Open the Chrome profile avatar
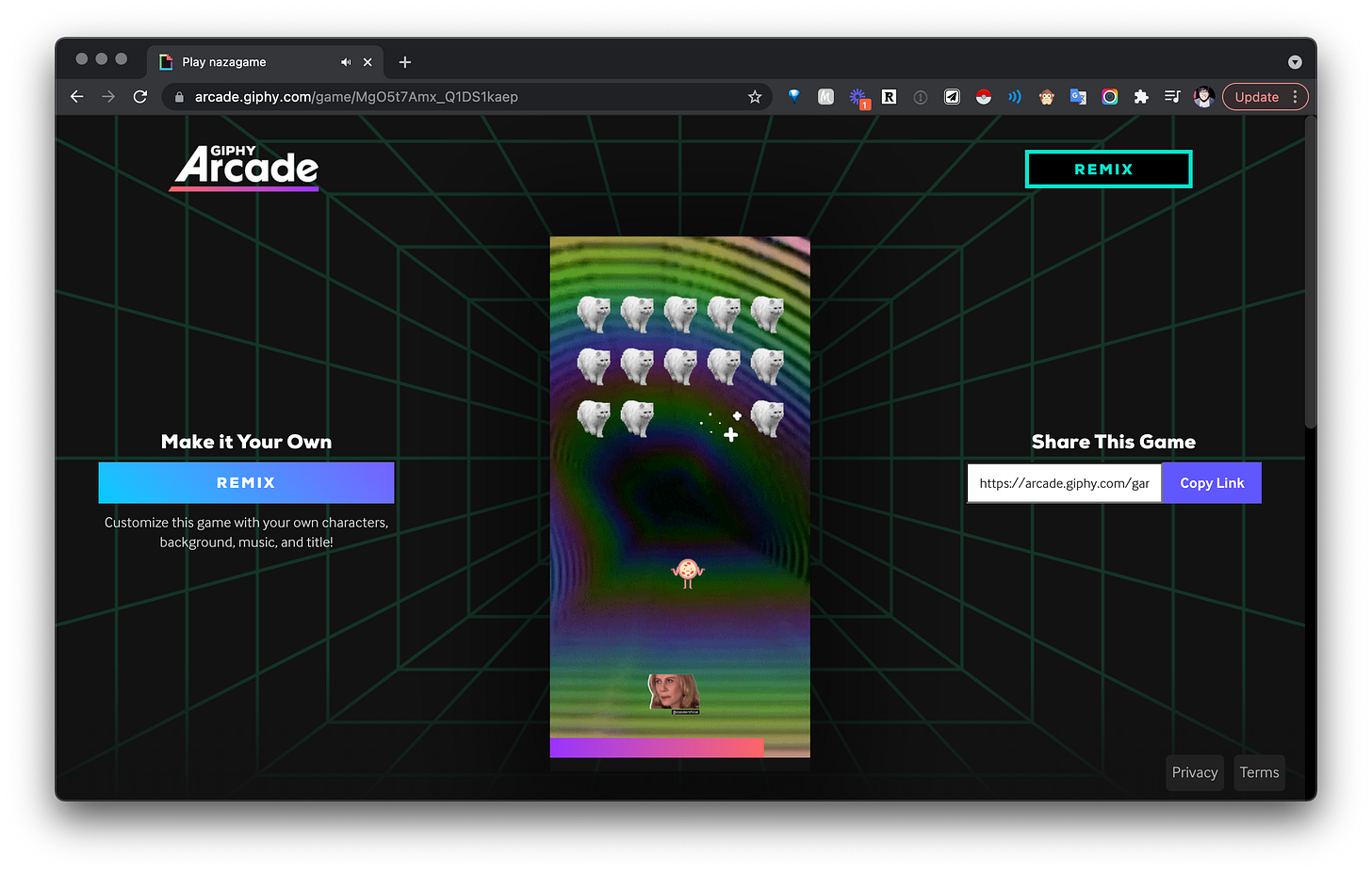Screen dimensions: 1372x874 pos(1203,97)
